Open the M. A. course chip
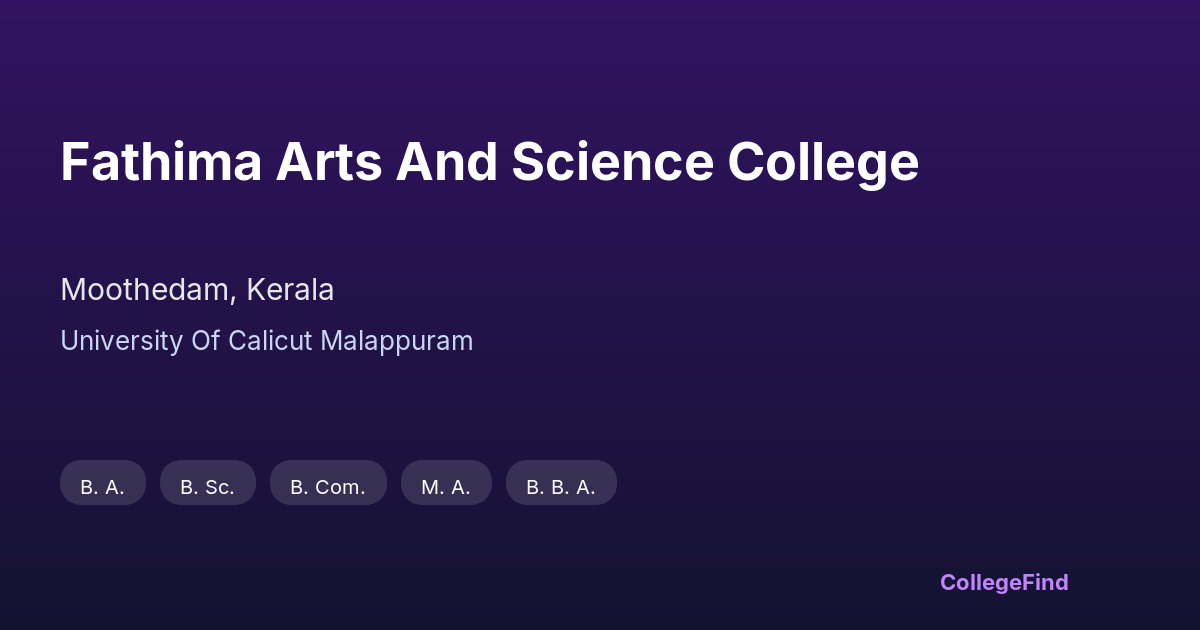The width and height of the screenshot is (1200, 630). coord(446,483)
